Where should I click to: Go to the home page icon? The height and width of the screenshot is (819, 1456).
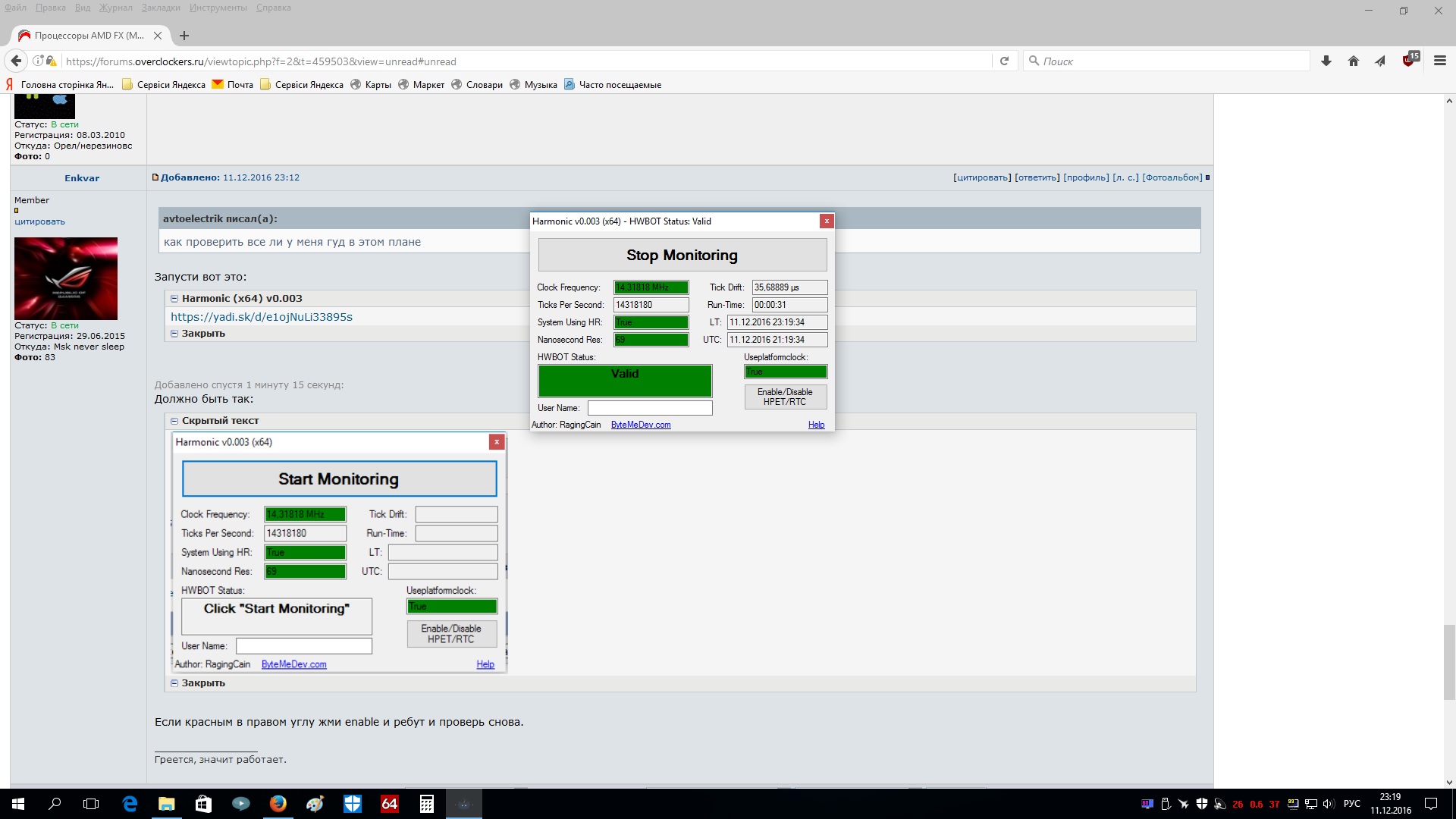pyautogui.click(x=1353, y=61)
